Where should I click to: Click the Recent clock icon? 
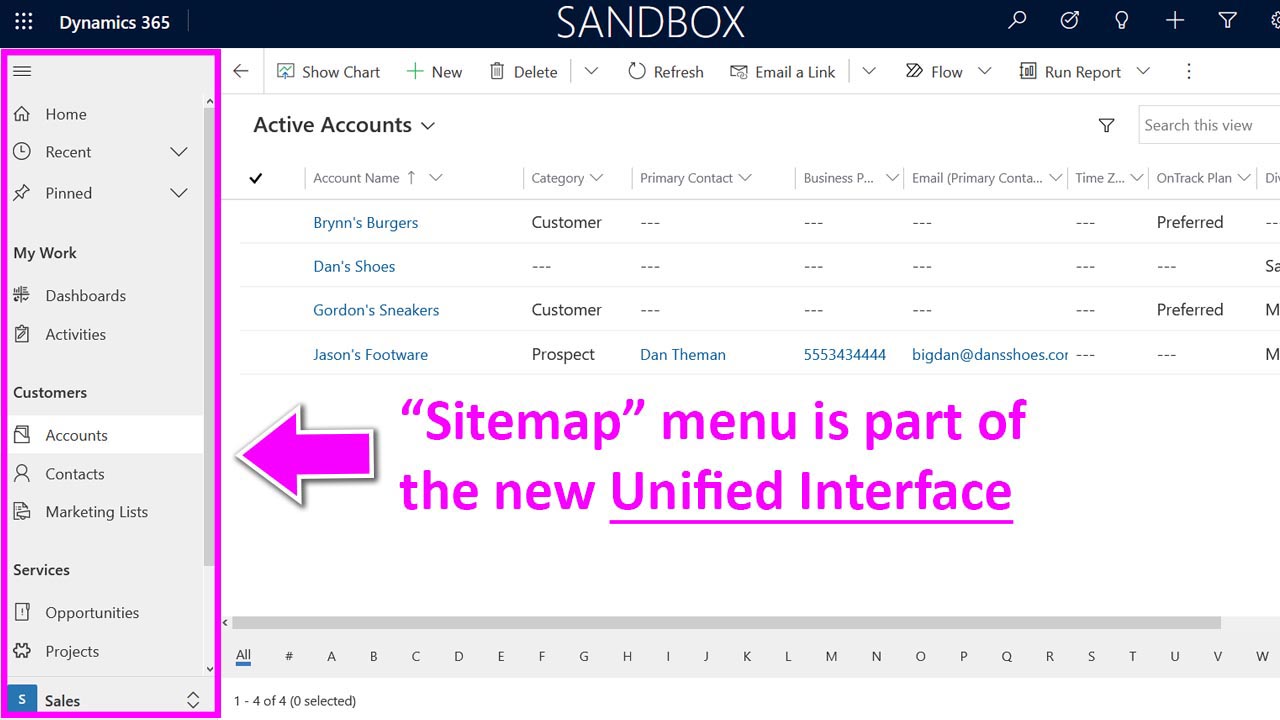point(22,152)
